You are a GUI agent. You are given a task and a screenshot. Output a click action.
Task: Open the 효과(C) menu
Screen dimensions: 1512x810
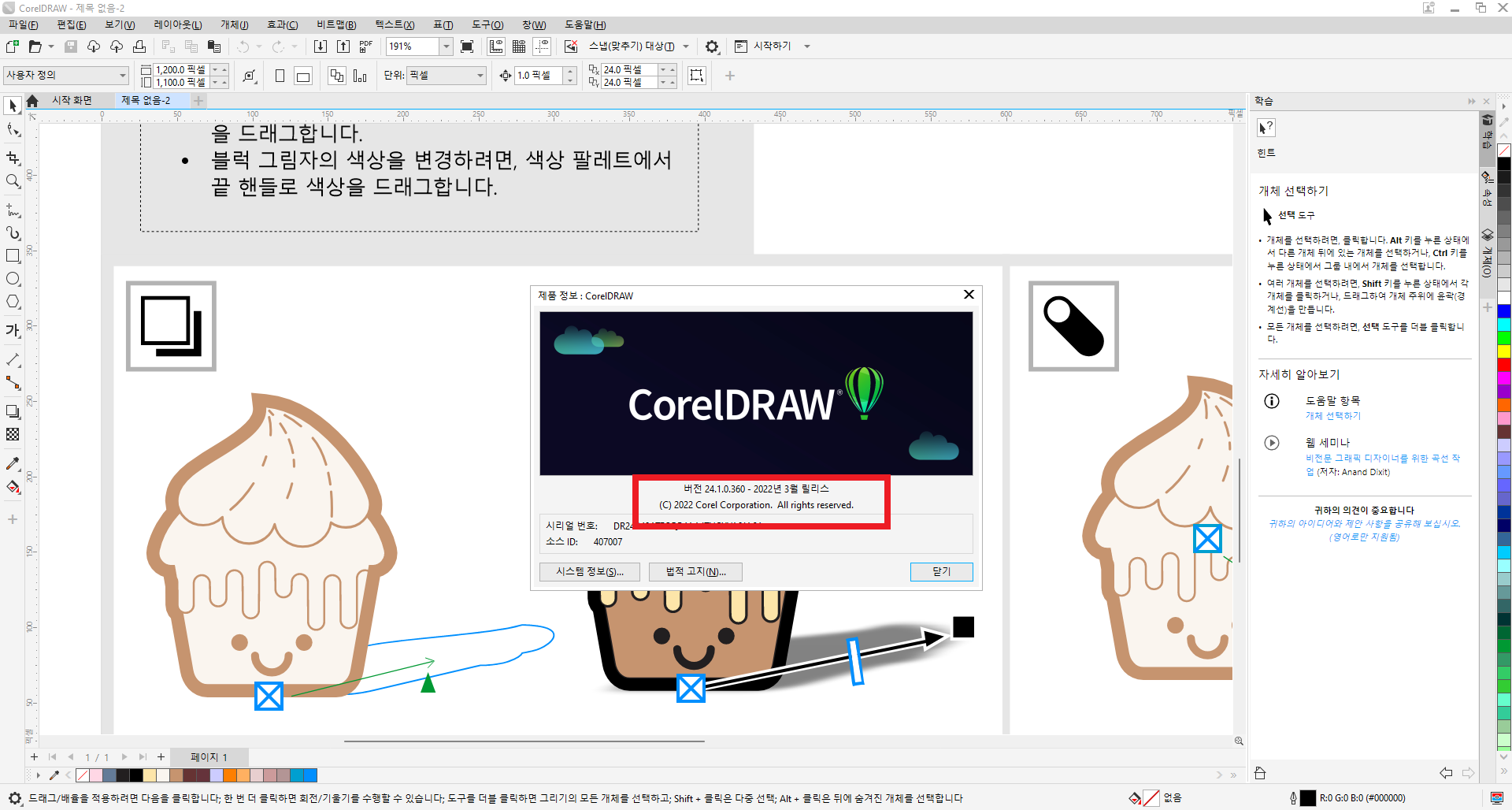click(283, 24)
